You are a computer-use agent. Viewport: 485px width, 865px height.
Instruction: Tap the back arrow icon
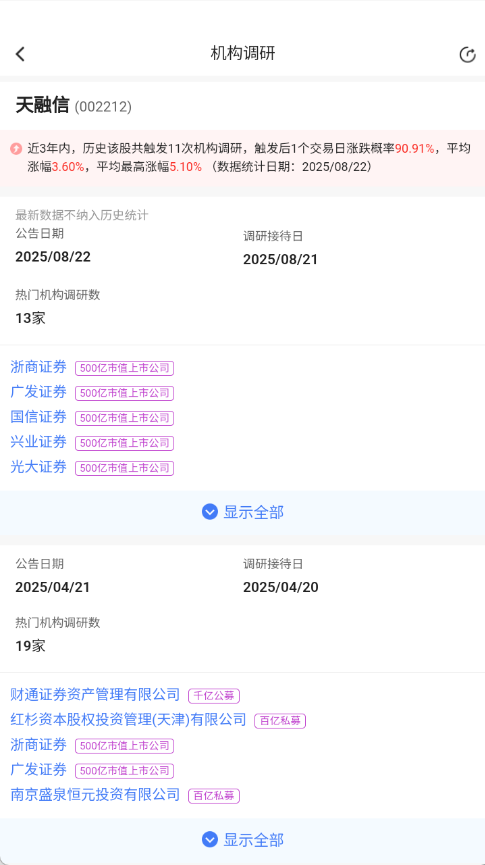click(20, 54)
